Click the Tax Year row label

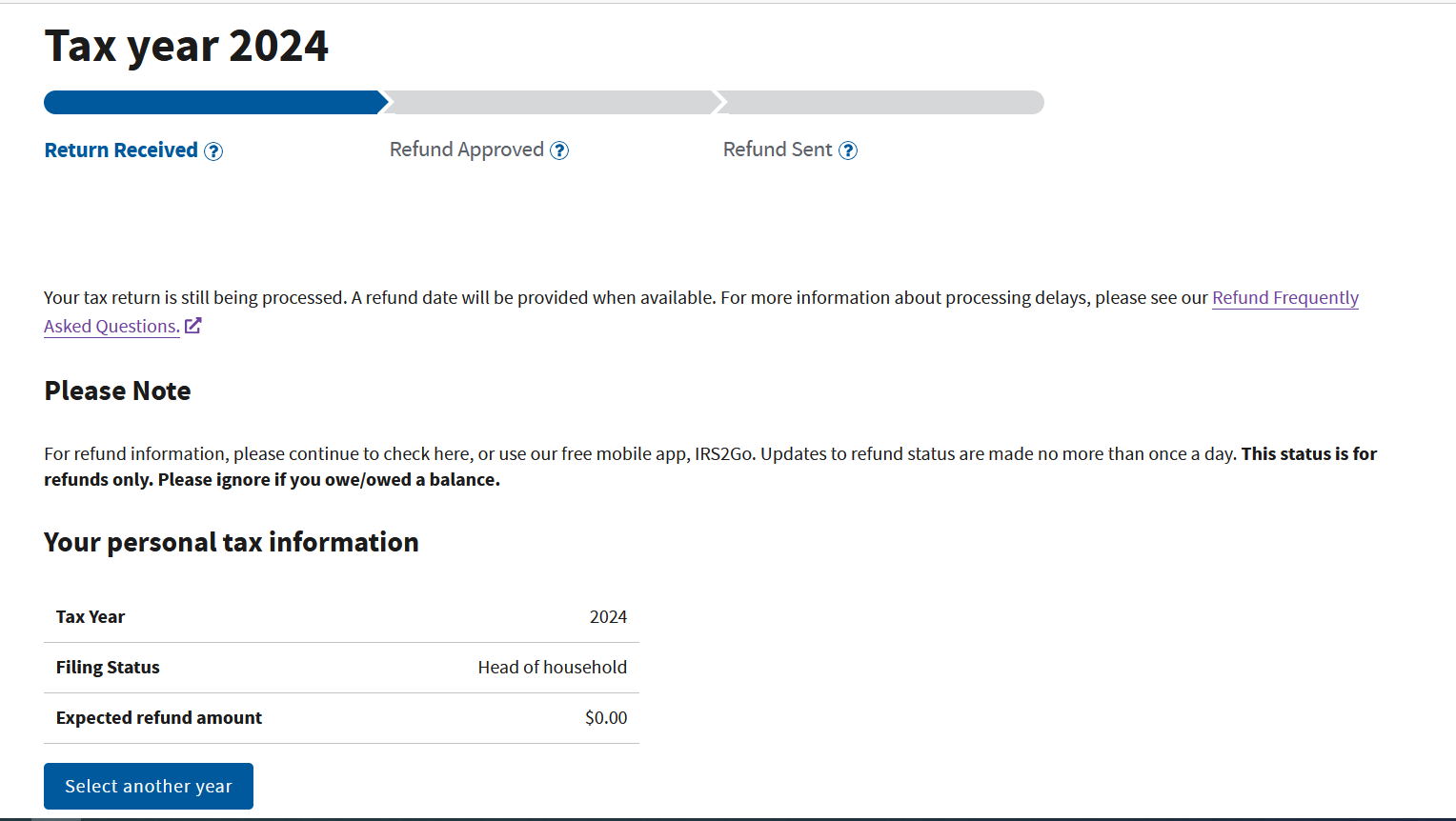click(91, 617)
